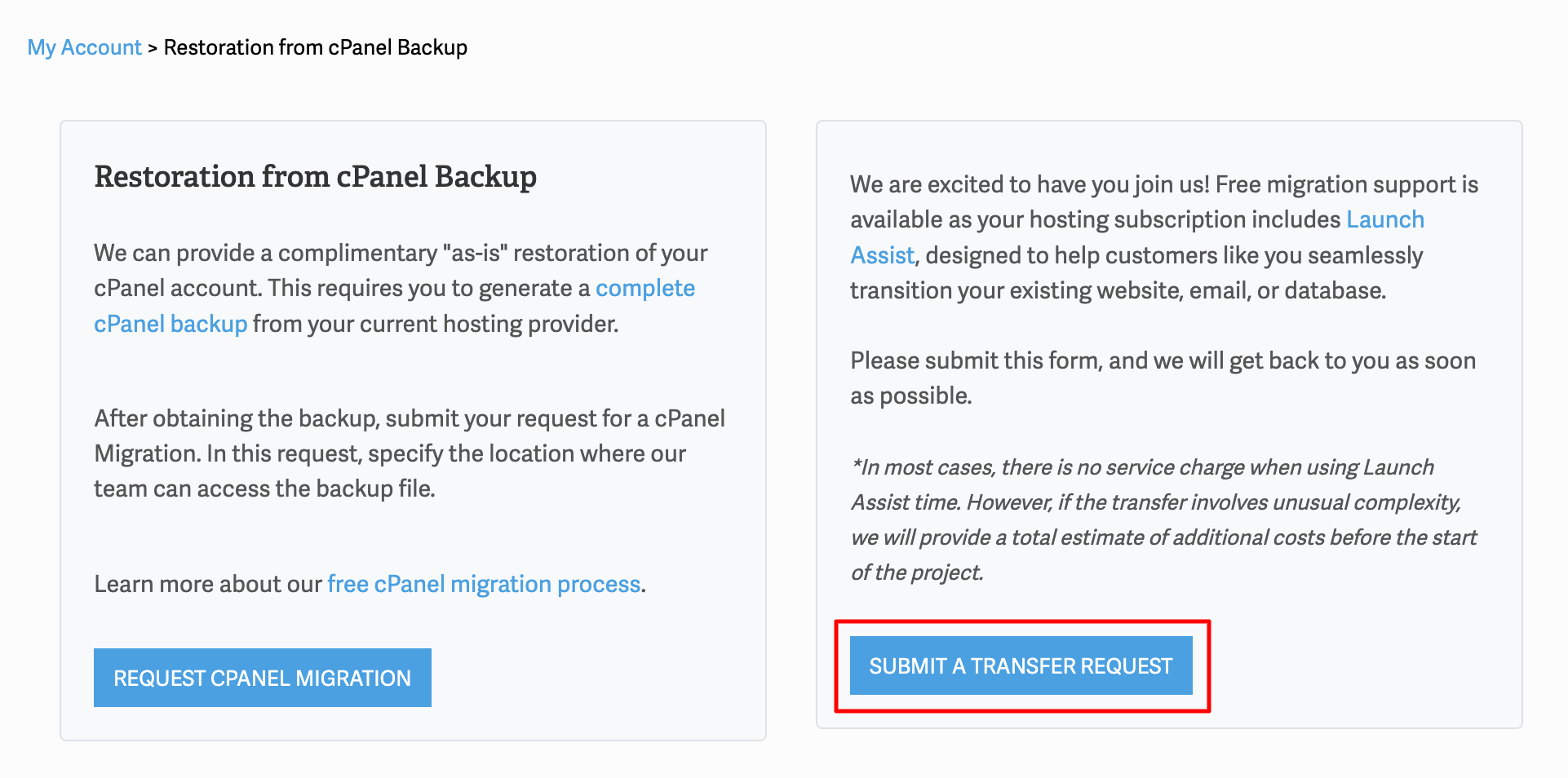
Task: Click 'from your current hosting provider' text
Action: coord(435,324)
